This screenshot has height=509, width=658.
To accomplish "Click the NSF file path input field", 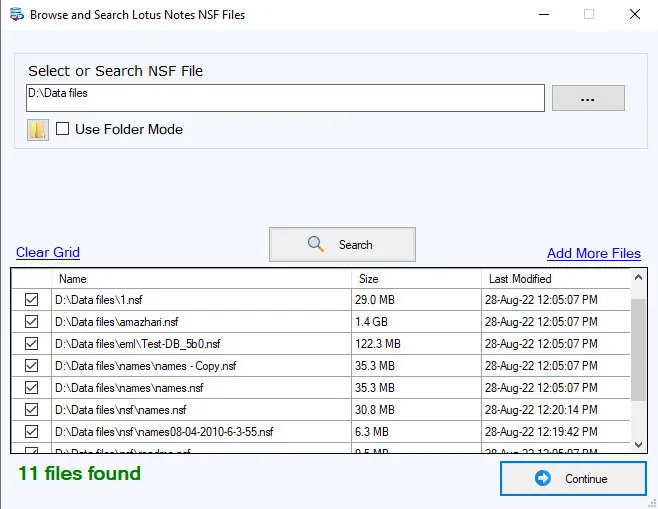I will (x=285, y=98).
